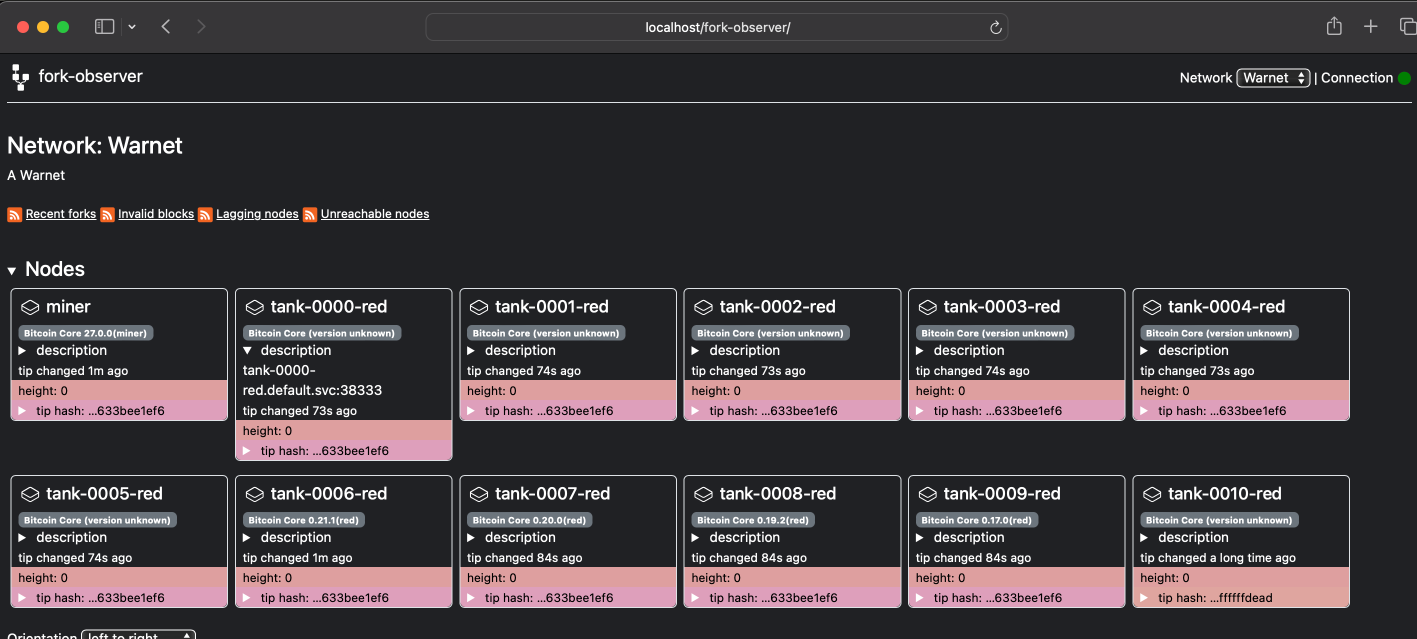Click the RSS icon beside Lagging nodes
1417x639 pixels.
click(205, 215)
